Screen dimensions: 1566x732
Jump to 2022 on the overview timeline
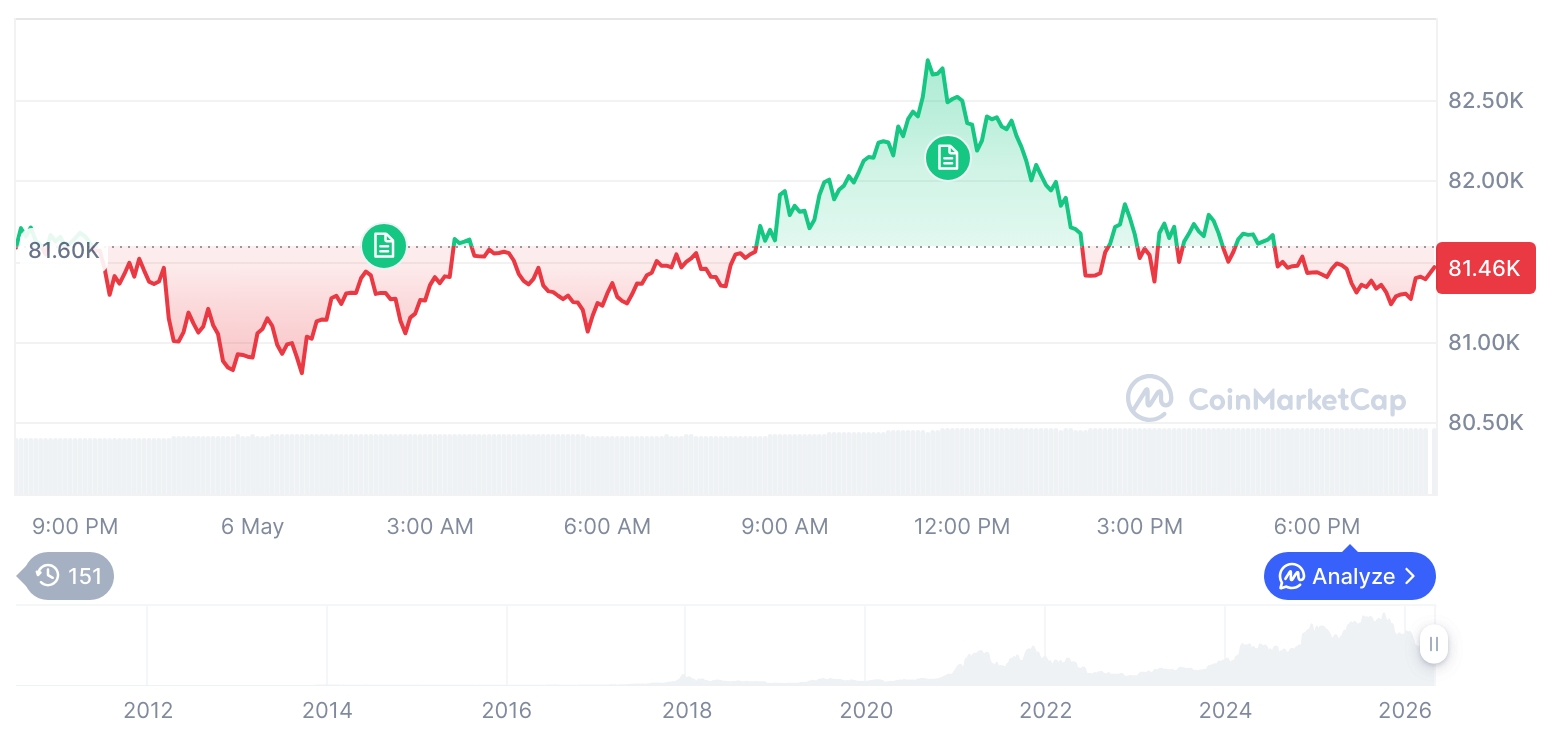click(x=1046, y=710)
